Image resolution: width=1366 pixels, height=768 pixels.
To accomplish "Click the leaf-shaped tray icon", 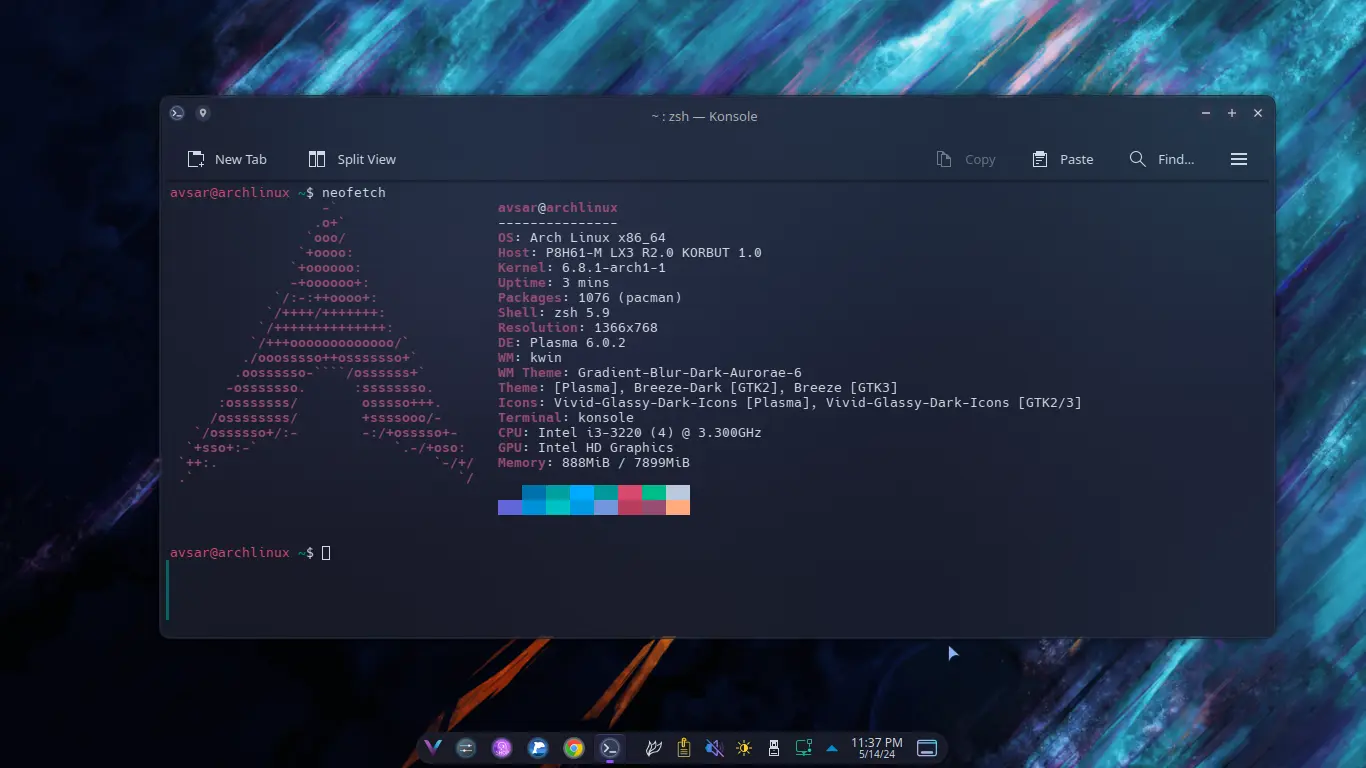I will click(654, 747).
